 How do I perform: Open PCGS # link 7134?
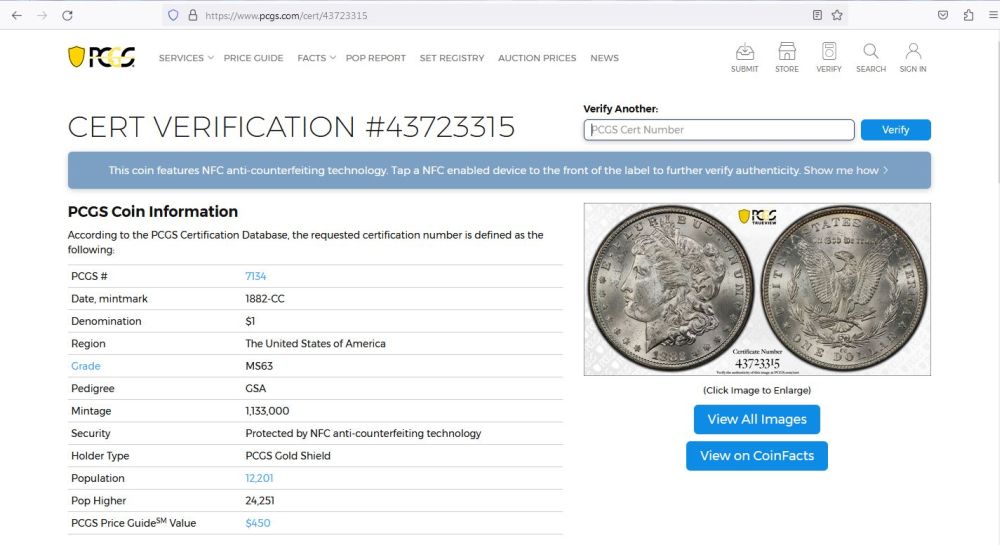[x=255, y=276]
